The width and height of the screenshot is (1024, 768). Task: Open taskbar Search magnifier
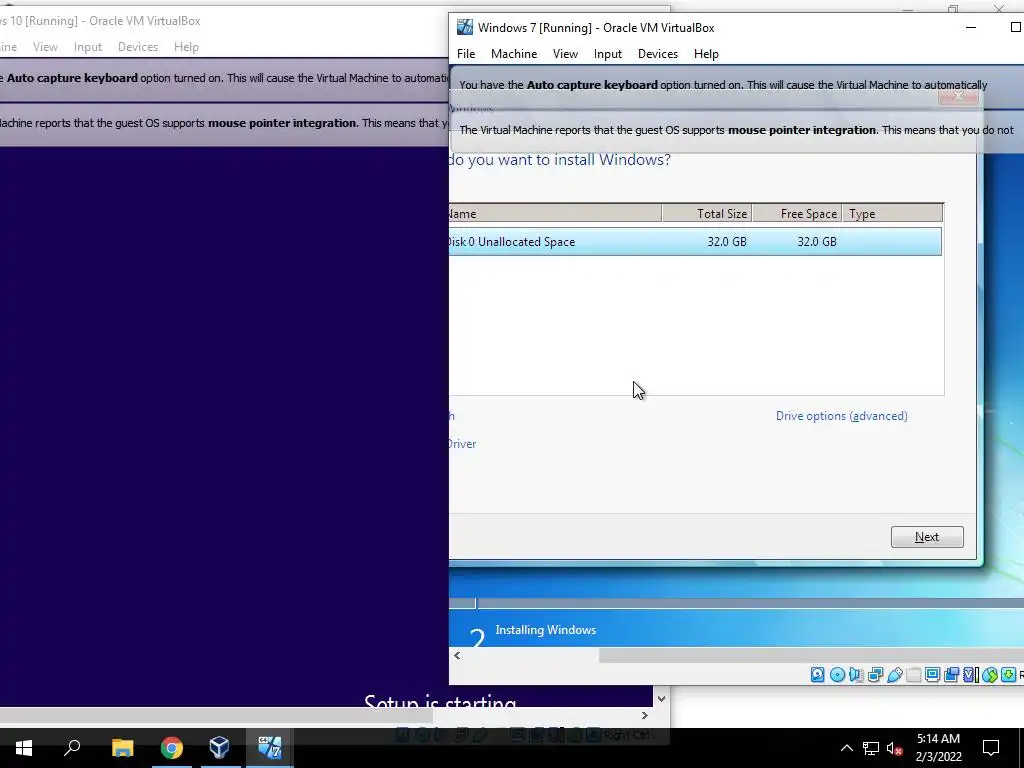tap(72, 747)
